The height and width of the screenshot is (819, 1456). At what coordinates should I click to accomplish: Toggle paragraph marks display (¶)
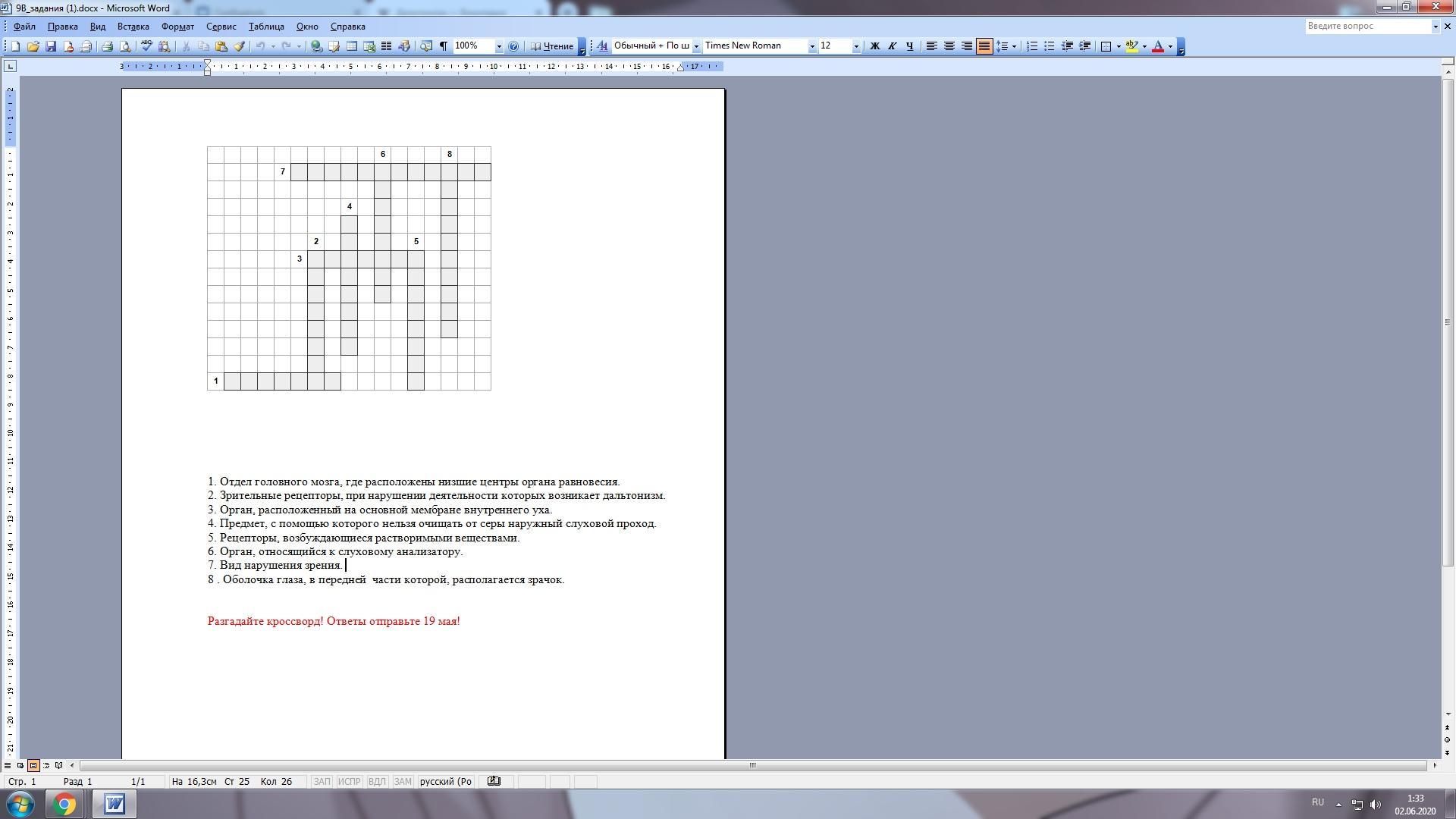tap(444, 46)
